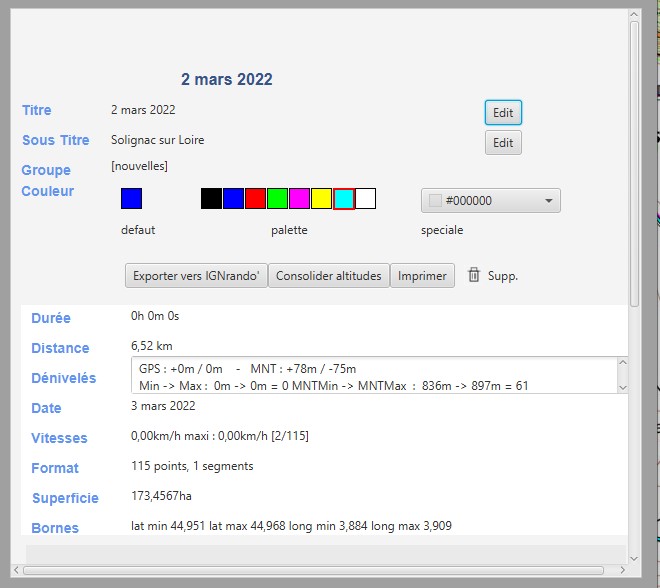Pick the red palette swatch

(255, 198)
